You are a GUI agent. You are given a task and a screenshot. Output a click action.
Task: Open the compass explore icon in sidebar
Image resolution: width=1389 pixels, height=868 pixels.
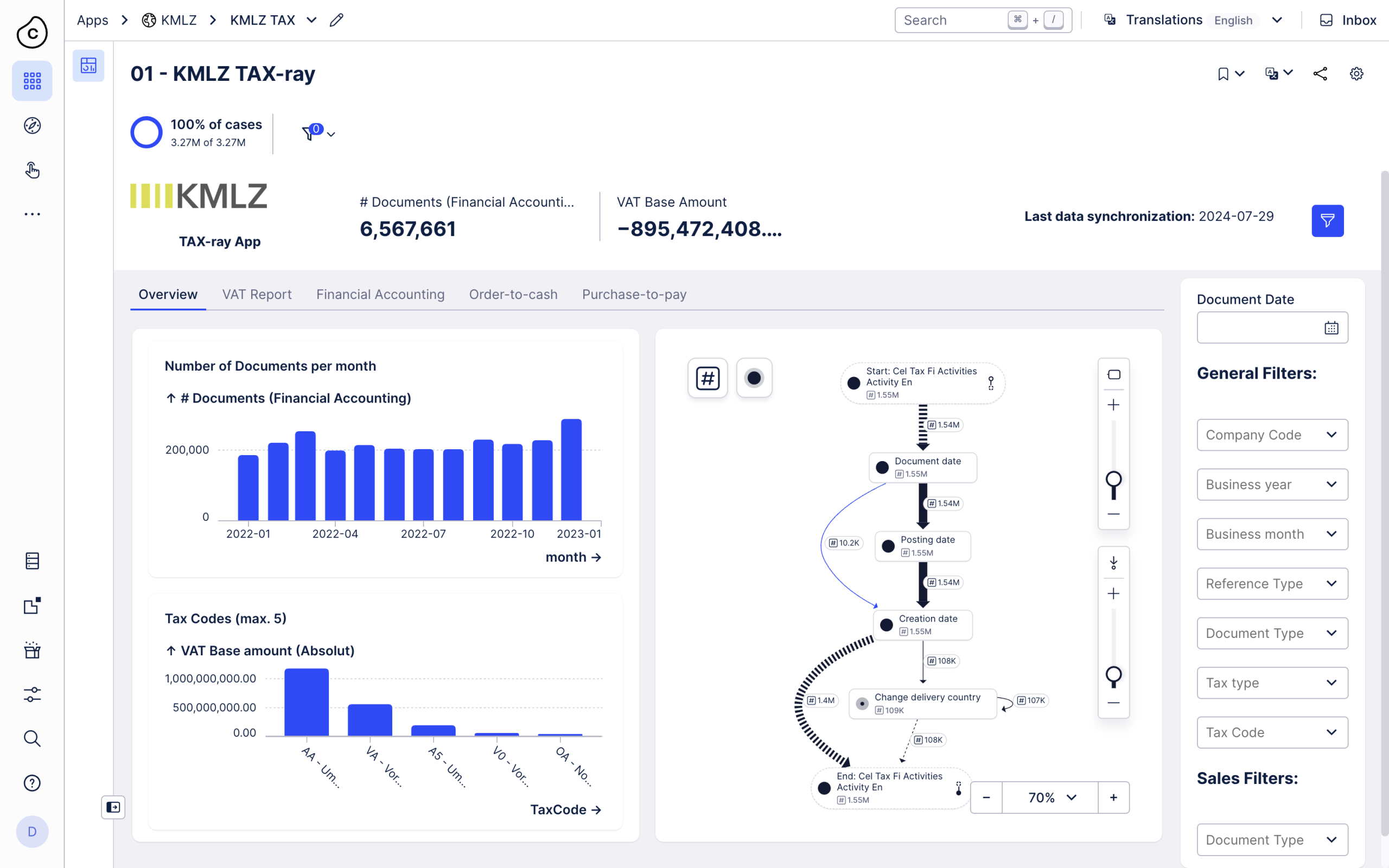coord(32,126)
